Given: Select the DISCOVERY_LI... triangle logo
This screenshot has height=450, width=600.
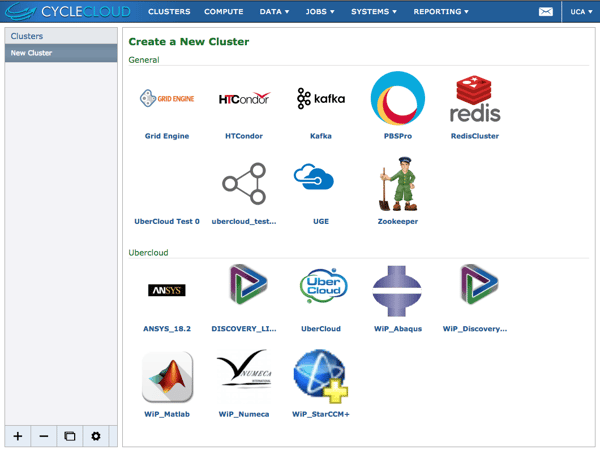Looking at the screenshot, I should tap(248, 284).
